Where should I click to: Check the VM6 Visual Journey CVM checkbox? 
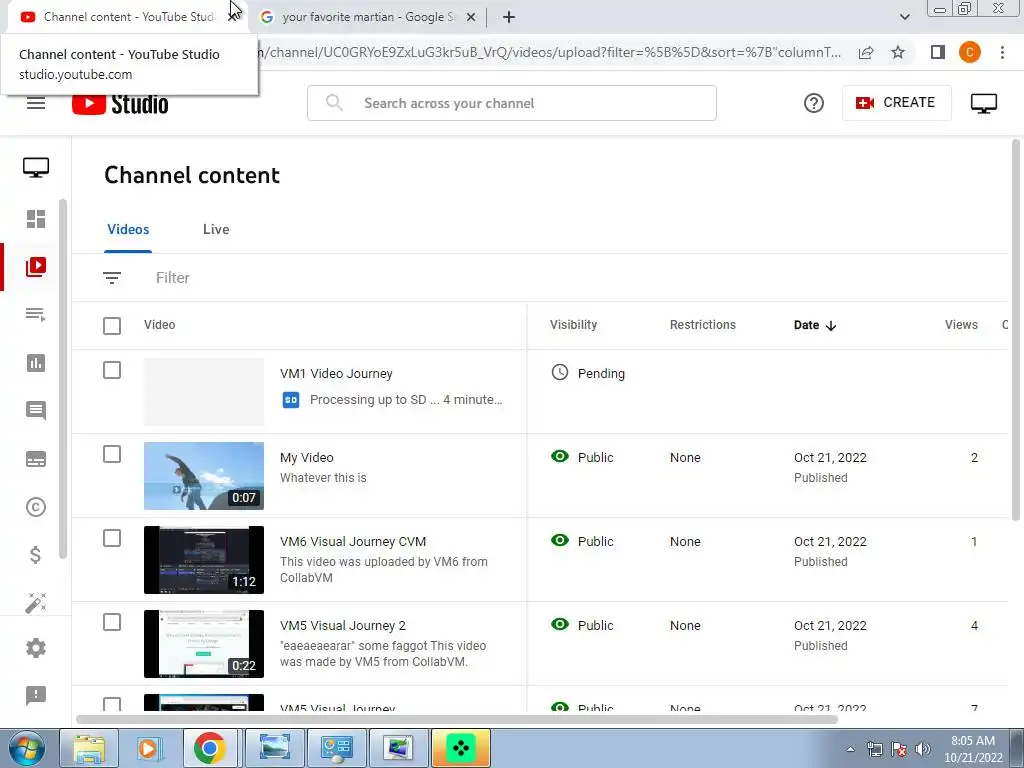tap(112, 538)
